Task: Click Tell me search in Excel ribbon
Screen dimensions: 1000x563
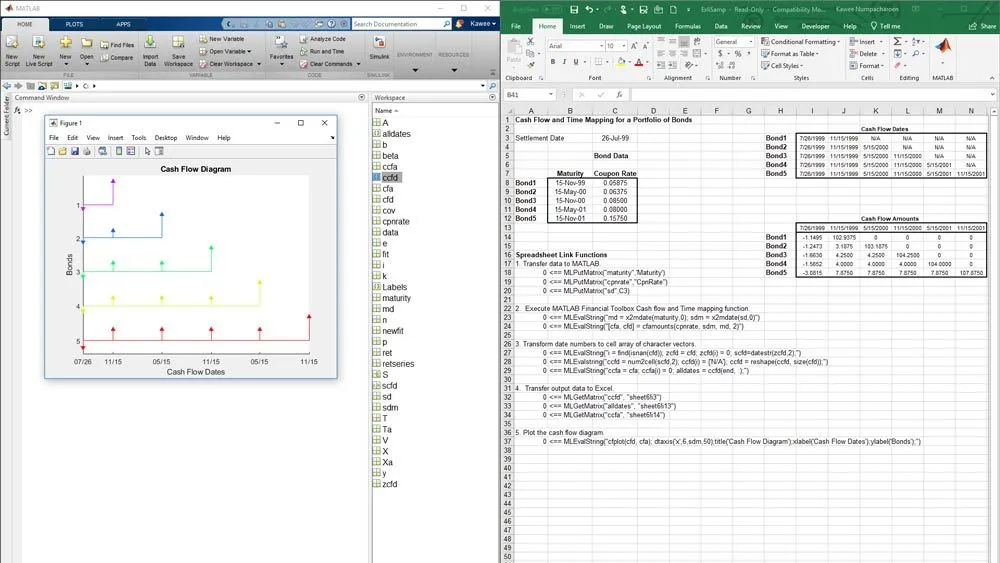Action: [886, 26]
